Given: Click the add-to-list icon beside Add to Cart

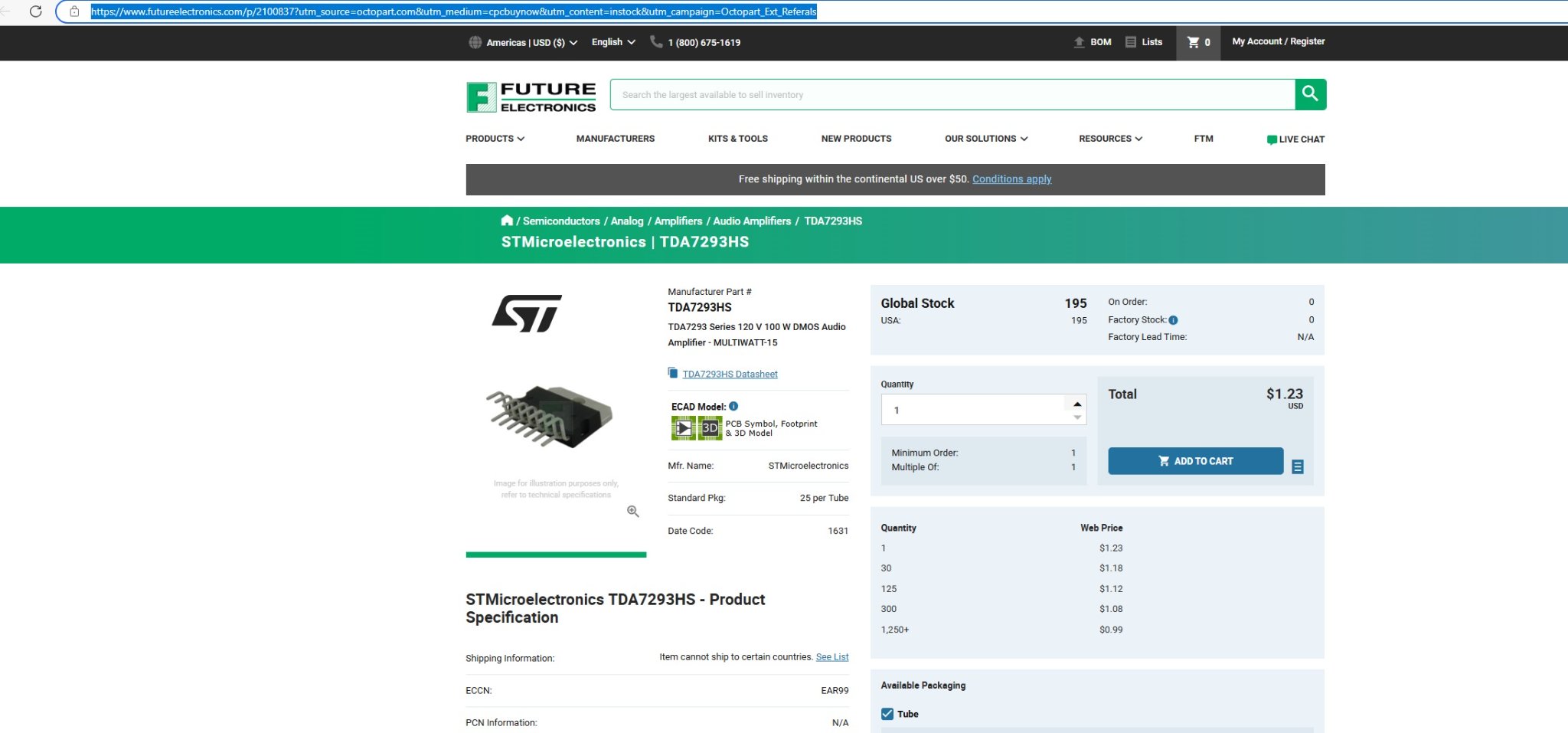Looking at the screenshot, I should (1298, 466).
